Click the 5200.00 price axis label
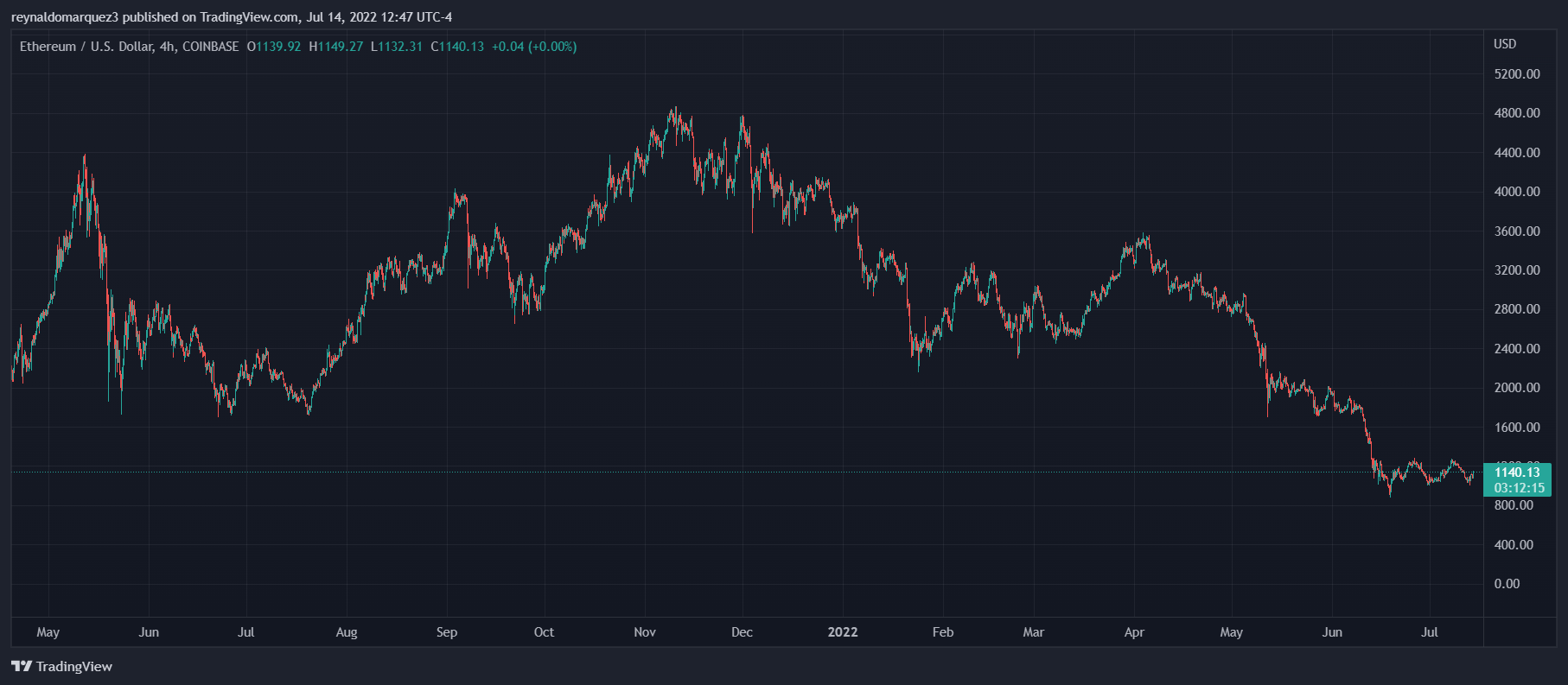Screen dimensions: 1568x685 coord(1517,74)
